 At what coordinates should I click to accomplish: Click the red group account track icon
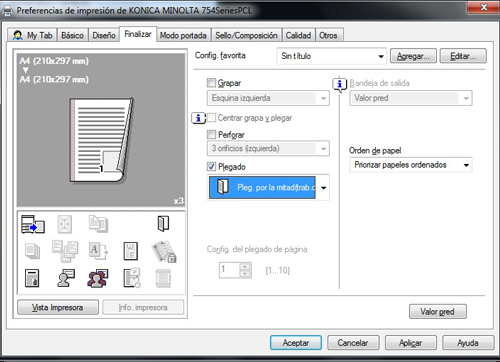tap(98, 278)
